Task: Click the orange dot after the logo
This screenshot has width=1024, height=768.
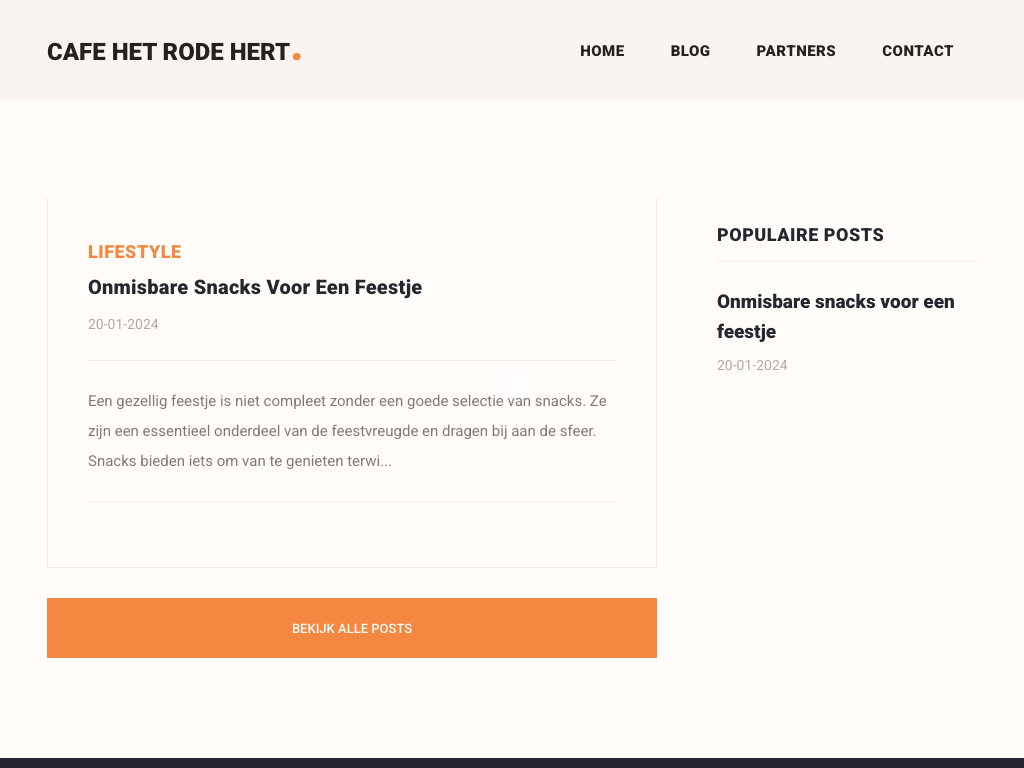Action: pos(297,56)
